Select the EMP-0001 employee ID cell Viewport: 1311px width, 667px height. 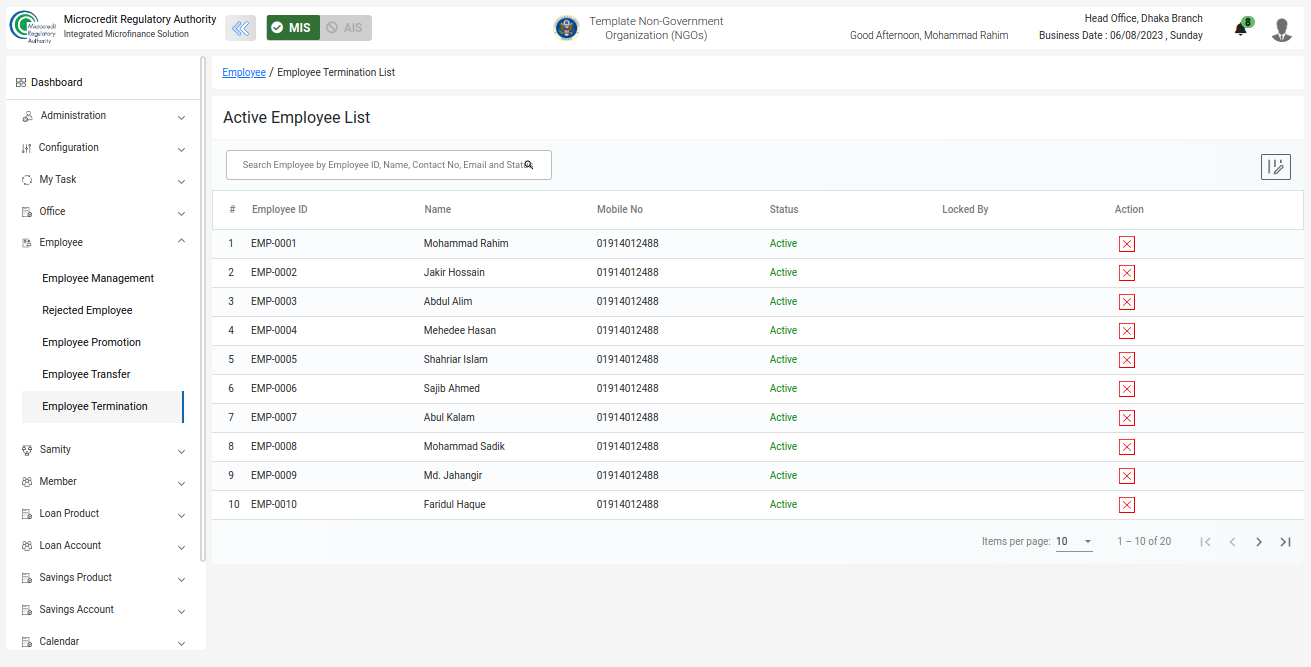(x=273, y=244)
